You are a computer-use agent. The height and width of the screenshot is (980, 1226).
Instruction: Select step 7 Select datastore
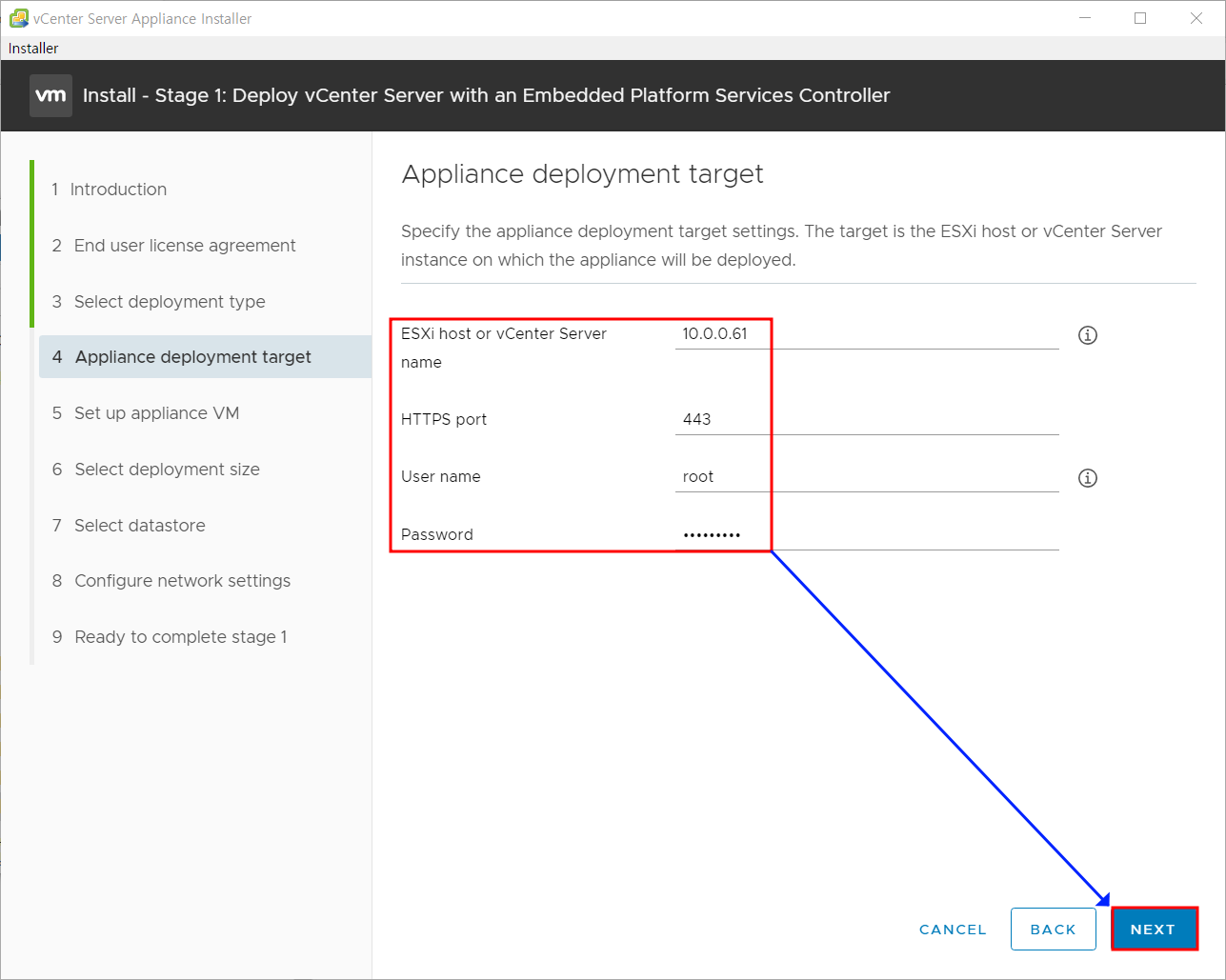click(x=128, y=526)
